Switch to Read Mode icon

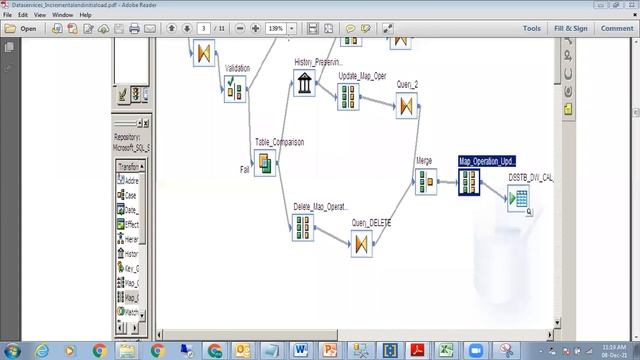[387, 29]
